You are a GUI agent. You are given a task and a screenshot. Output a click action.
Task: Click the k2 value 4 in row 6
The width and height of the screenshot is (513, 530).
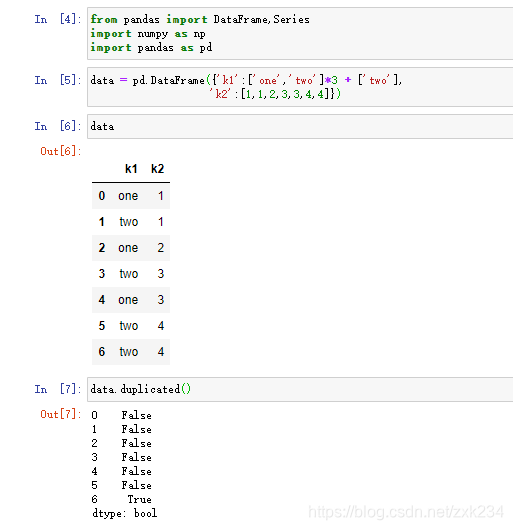(161, 352)
